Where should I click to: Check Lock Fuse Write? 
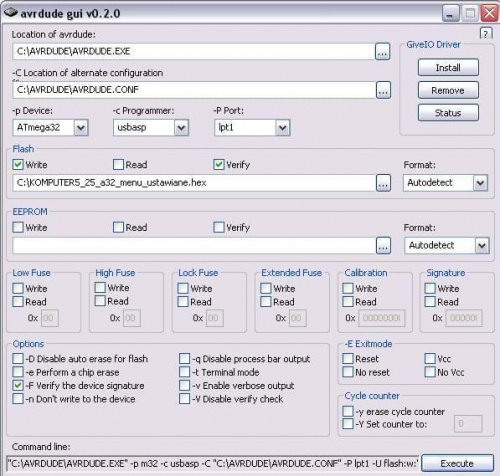pos(183,288)
